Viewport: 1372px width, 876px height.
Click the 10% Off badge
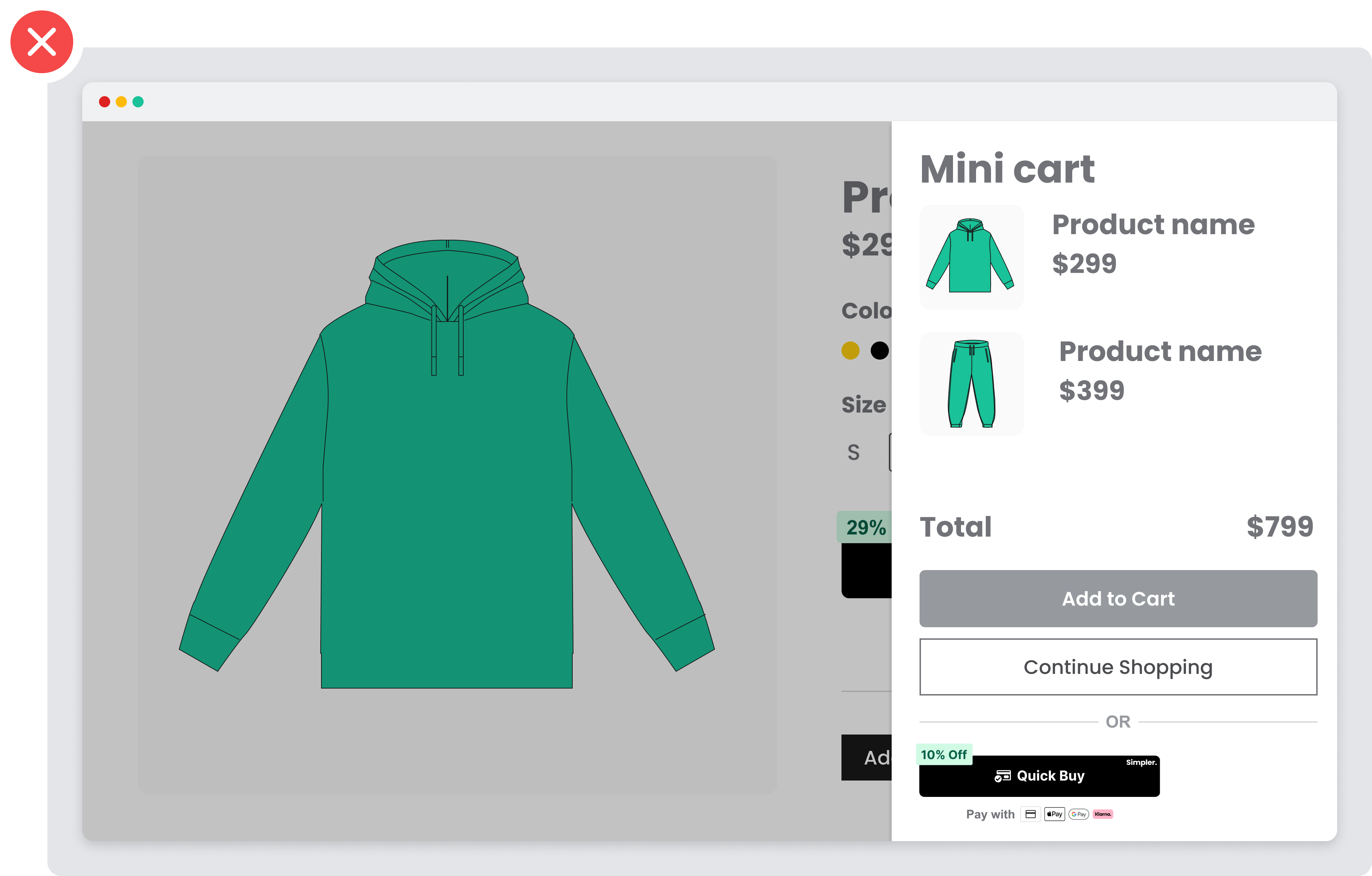pos(944,755)
